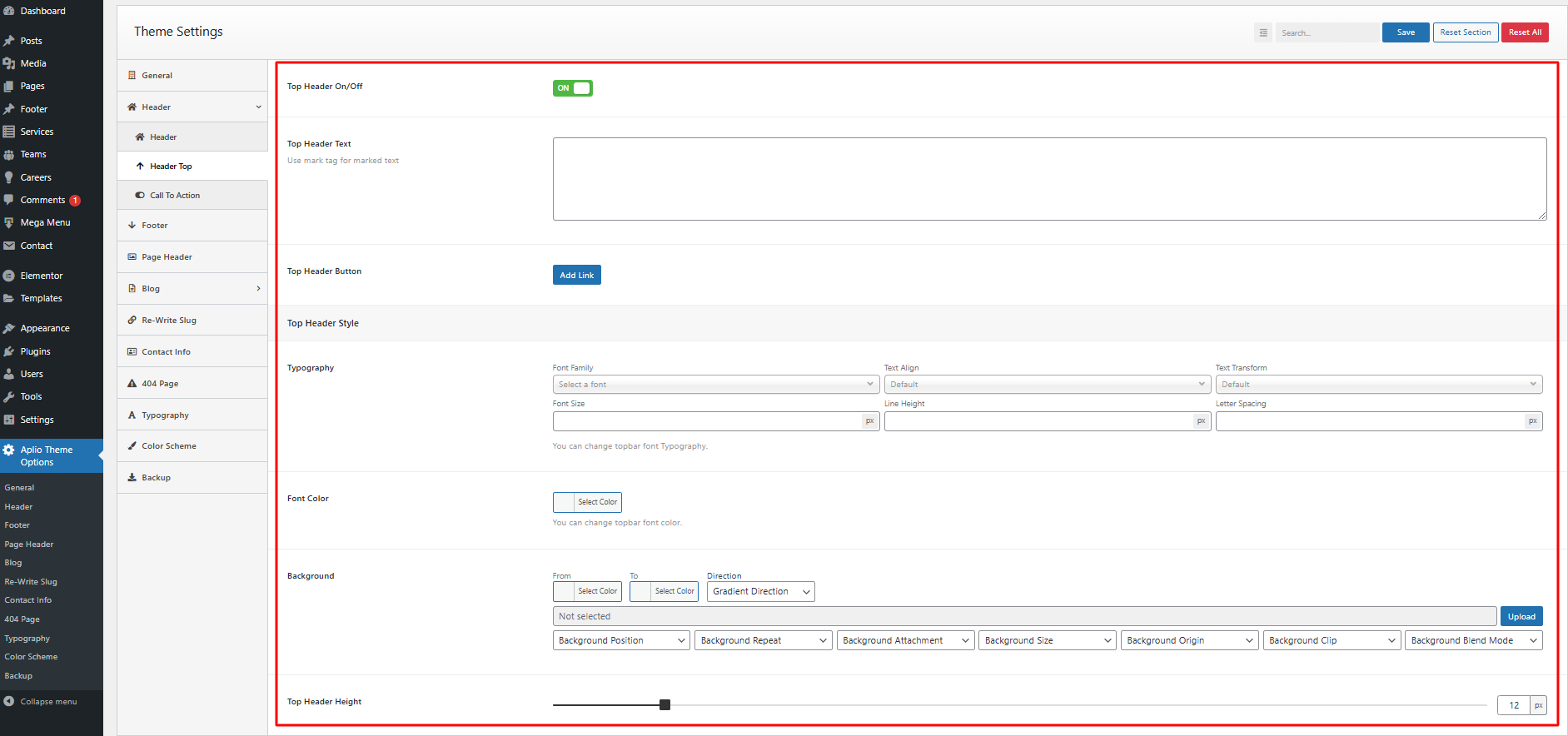
Task: Click the Font Size input field
Action: 707,420
